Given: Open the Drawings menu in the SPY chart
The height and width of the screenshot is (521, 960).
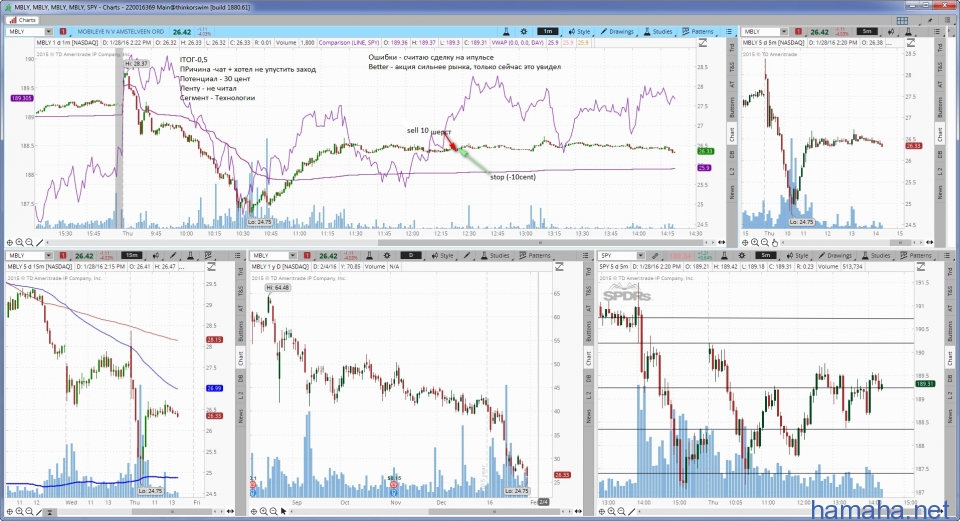Looking at the screenshot, I should [x=835, y=255].
